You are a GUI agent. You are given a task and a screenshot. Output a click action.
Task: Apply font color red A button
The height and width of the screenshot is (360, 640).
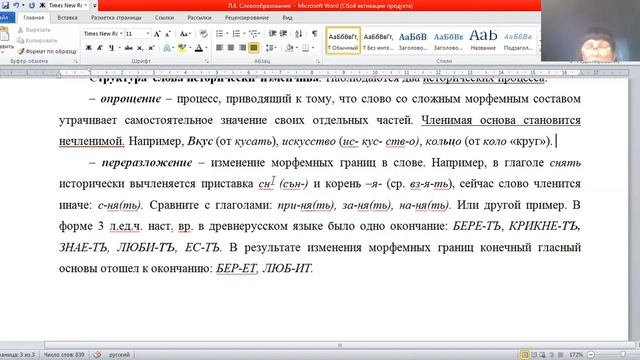tap(199, 48)
